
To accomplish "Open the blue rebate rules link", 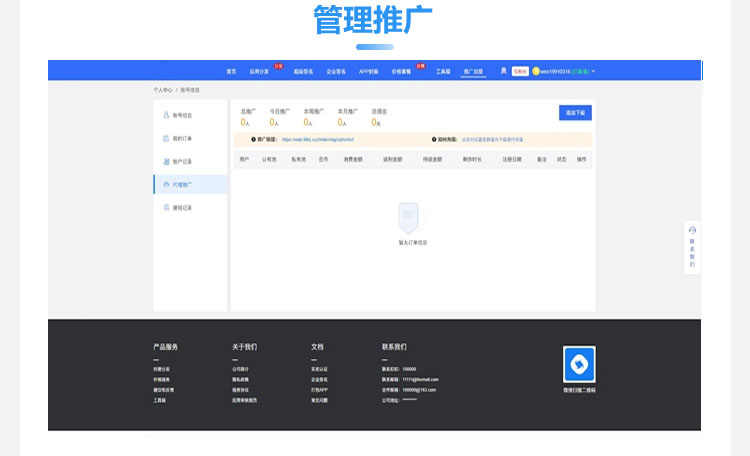I will 492,140.
